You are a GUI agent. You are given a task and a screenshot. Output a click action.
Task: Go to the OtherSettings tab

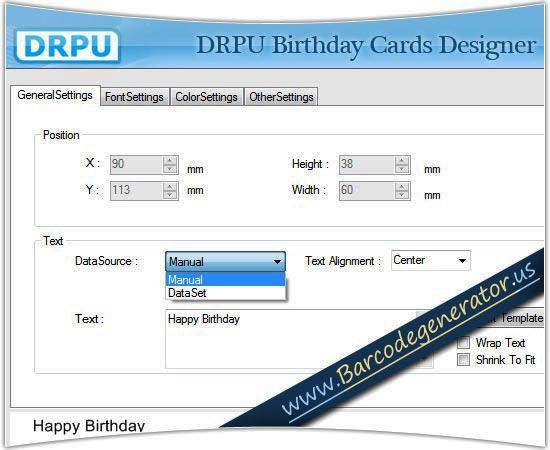[x=281, y=97]
